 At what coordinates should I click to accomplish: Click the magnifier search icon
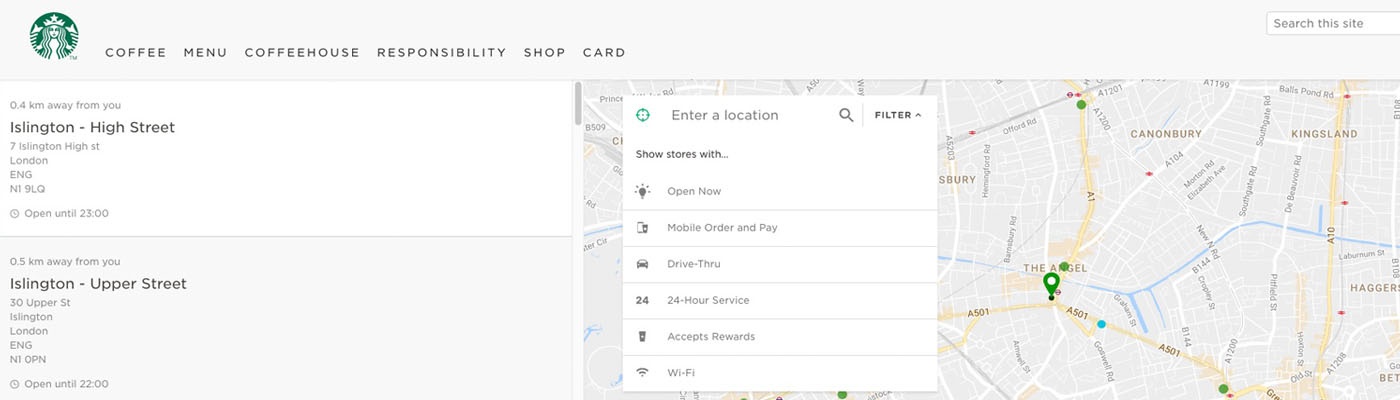pyautogui.click(x=846, y=115)
